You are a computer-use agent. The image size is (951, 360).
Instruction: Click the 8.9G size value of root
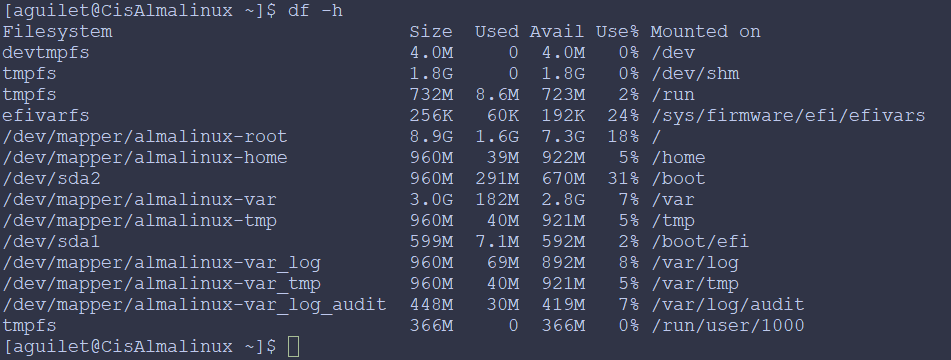pyautogui.click(x=431, y=137)
